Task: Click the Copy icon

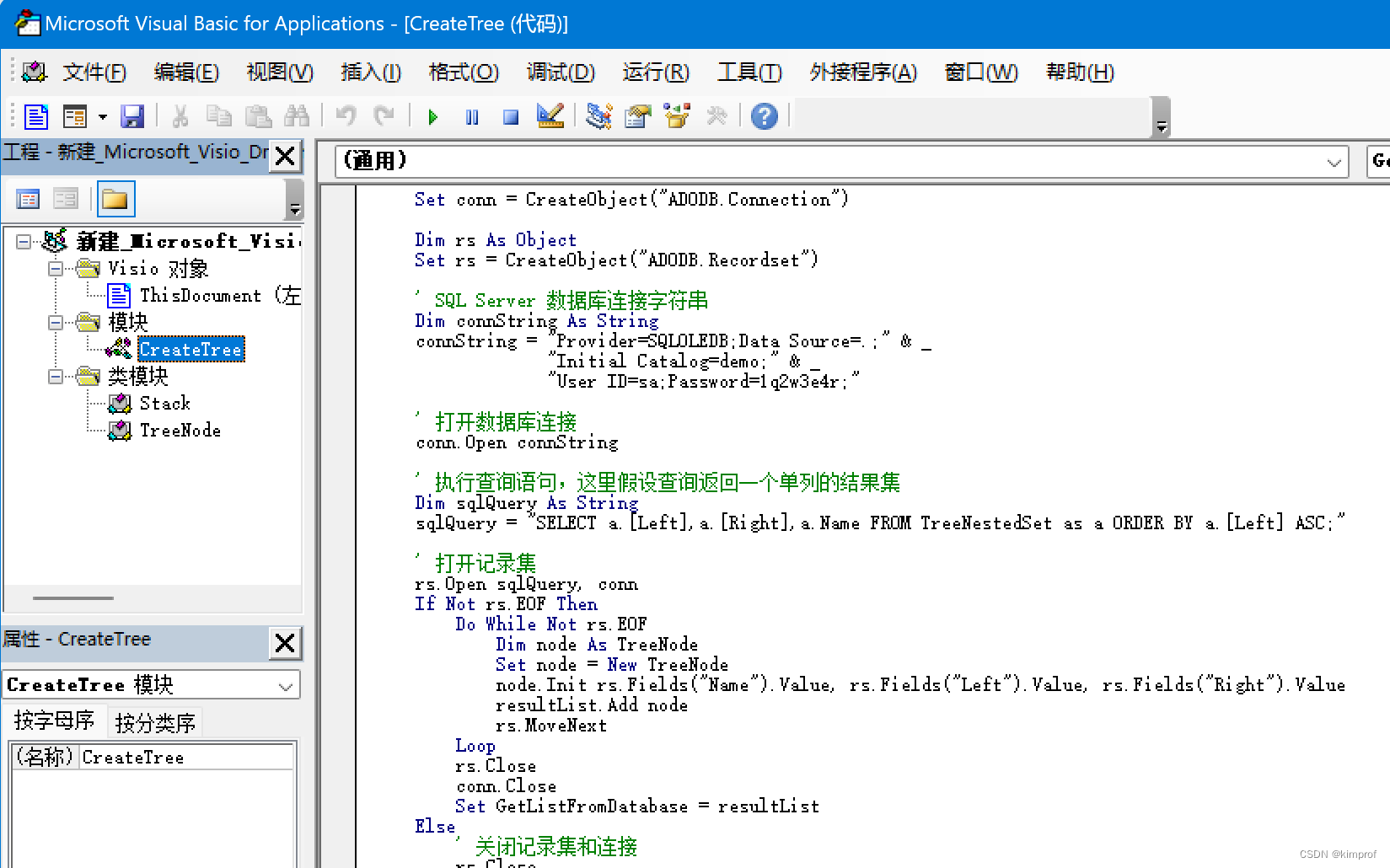Action: coord(219,116)
